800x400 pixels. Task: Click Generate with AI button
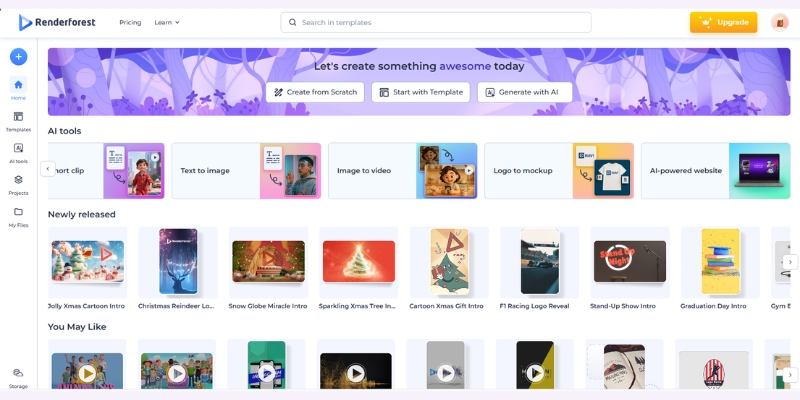[525, 92]
